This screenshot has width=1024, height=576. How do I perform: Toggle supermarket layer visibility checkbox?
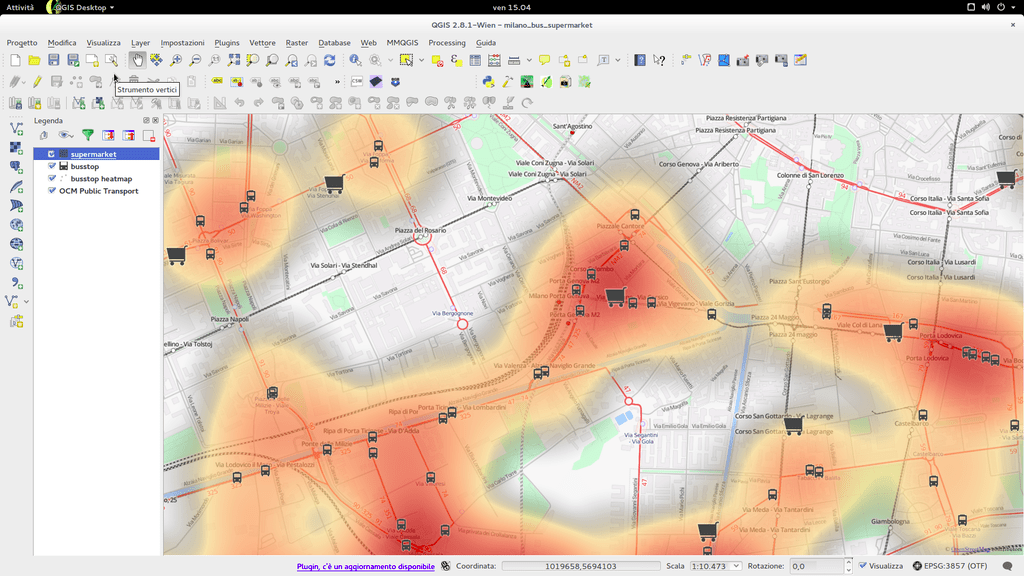[x=51, y=154]
